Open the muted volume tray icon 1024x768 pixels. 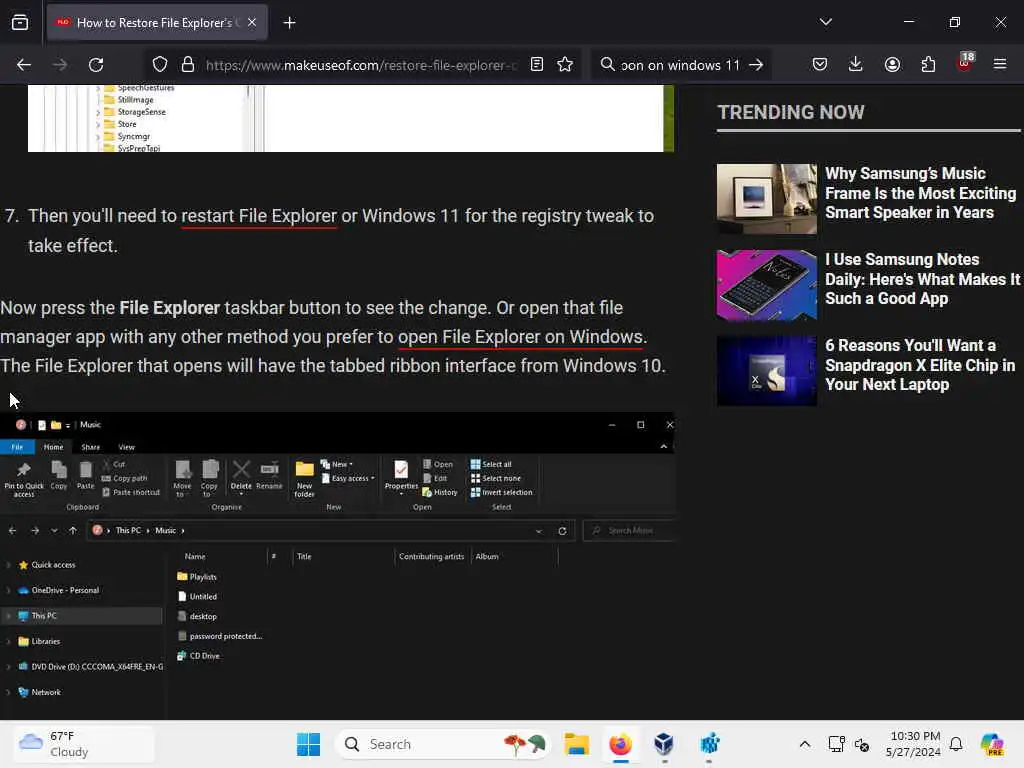click(x=862, y=744)
